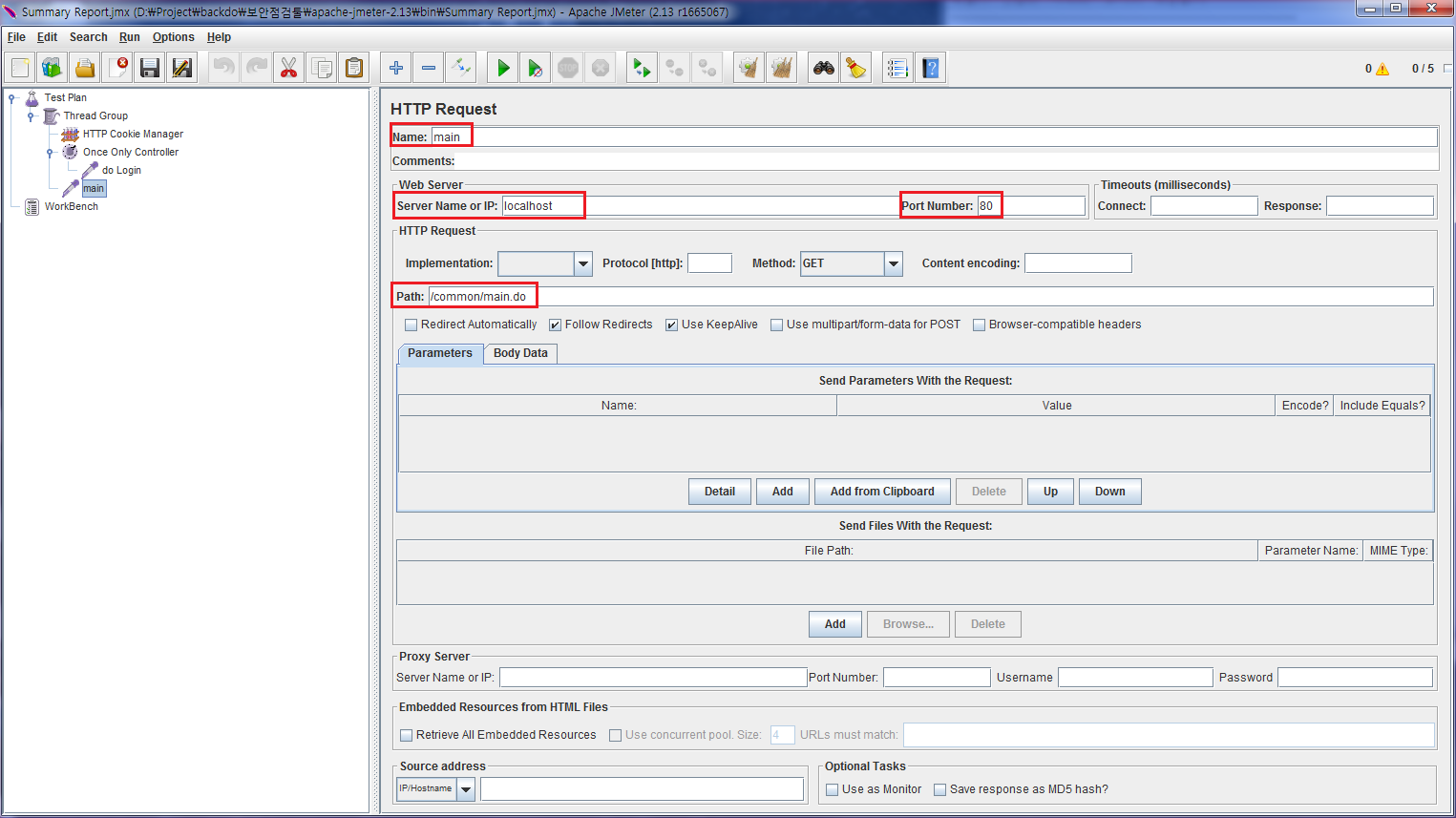Enable Retrieve All Embedded Resources
Image resolution: width=1456 pixels, height=818 pixels.
pyautogui.click(x=407, y=735)
